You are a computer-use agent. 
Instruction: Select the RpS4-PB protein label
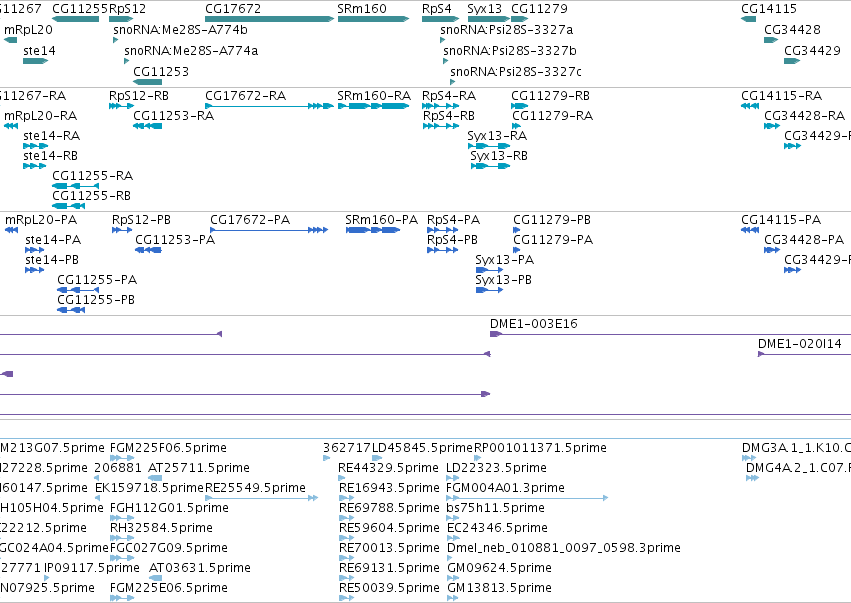pyautogui.click(x=453, y=240)
